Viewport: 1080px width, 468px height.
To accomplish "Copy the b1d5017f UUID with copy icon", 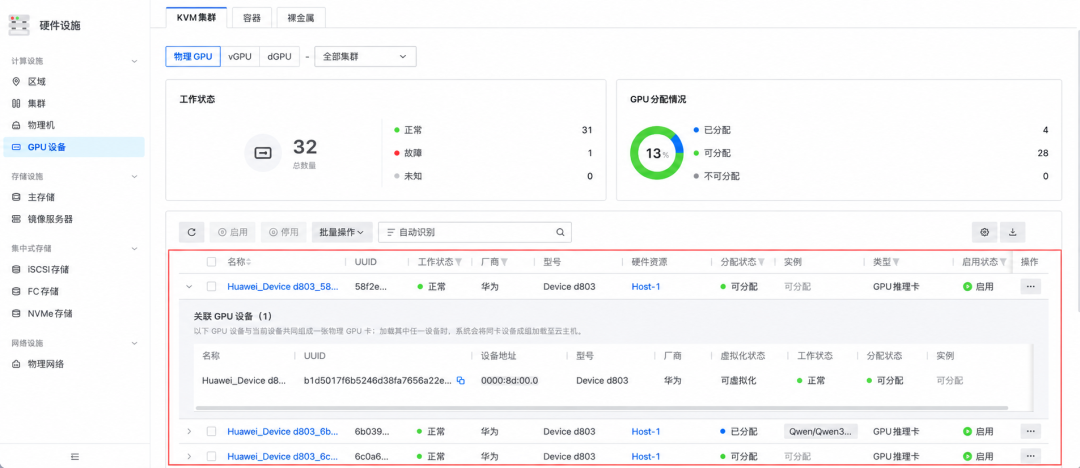I will coord(461,380).
